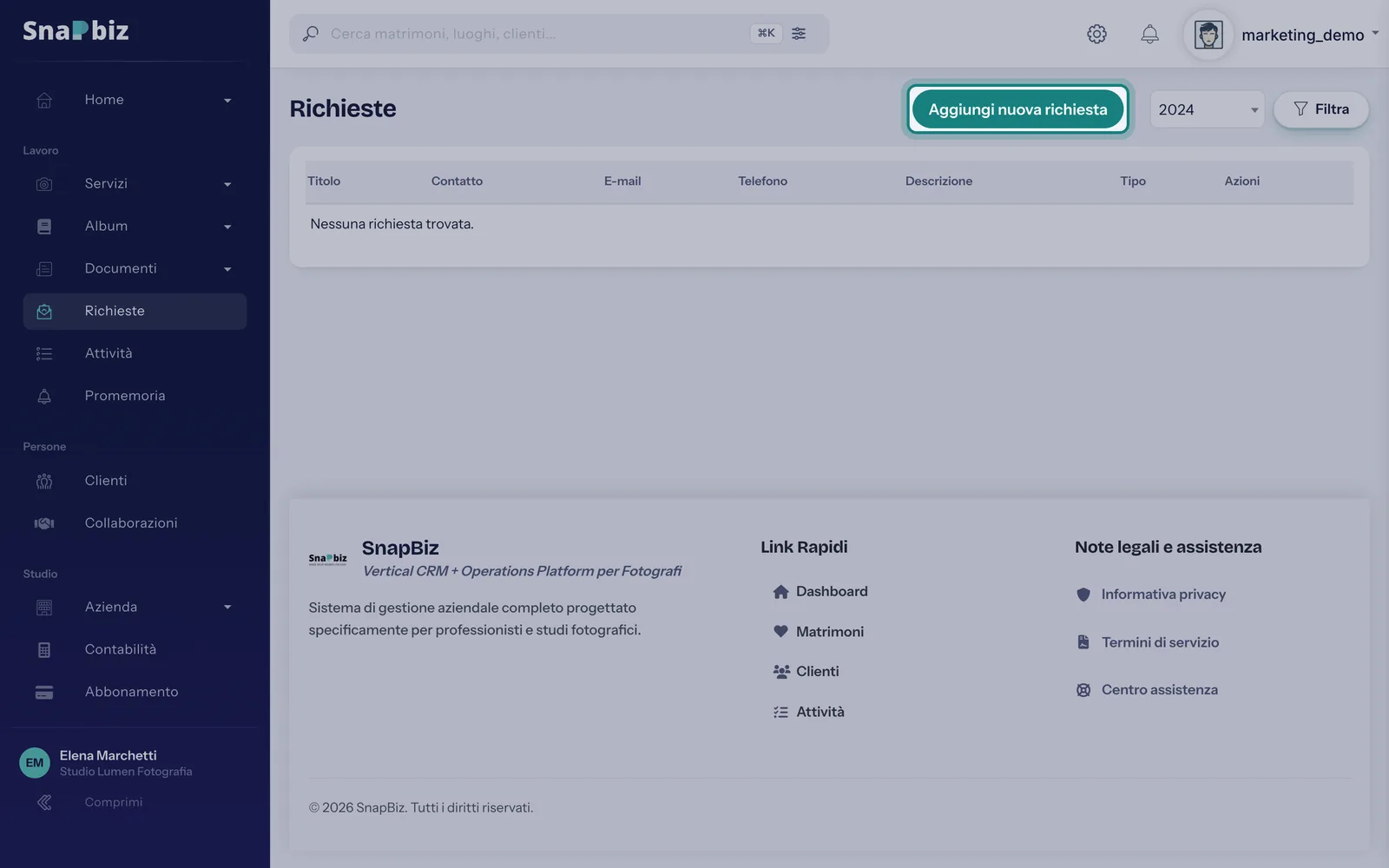
Task: Open search filter sliders icon
Action: pos(799,33)
